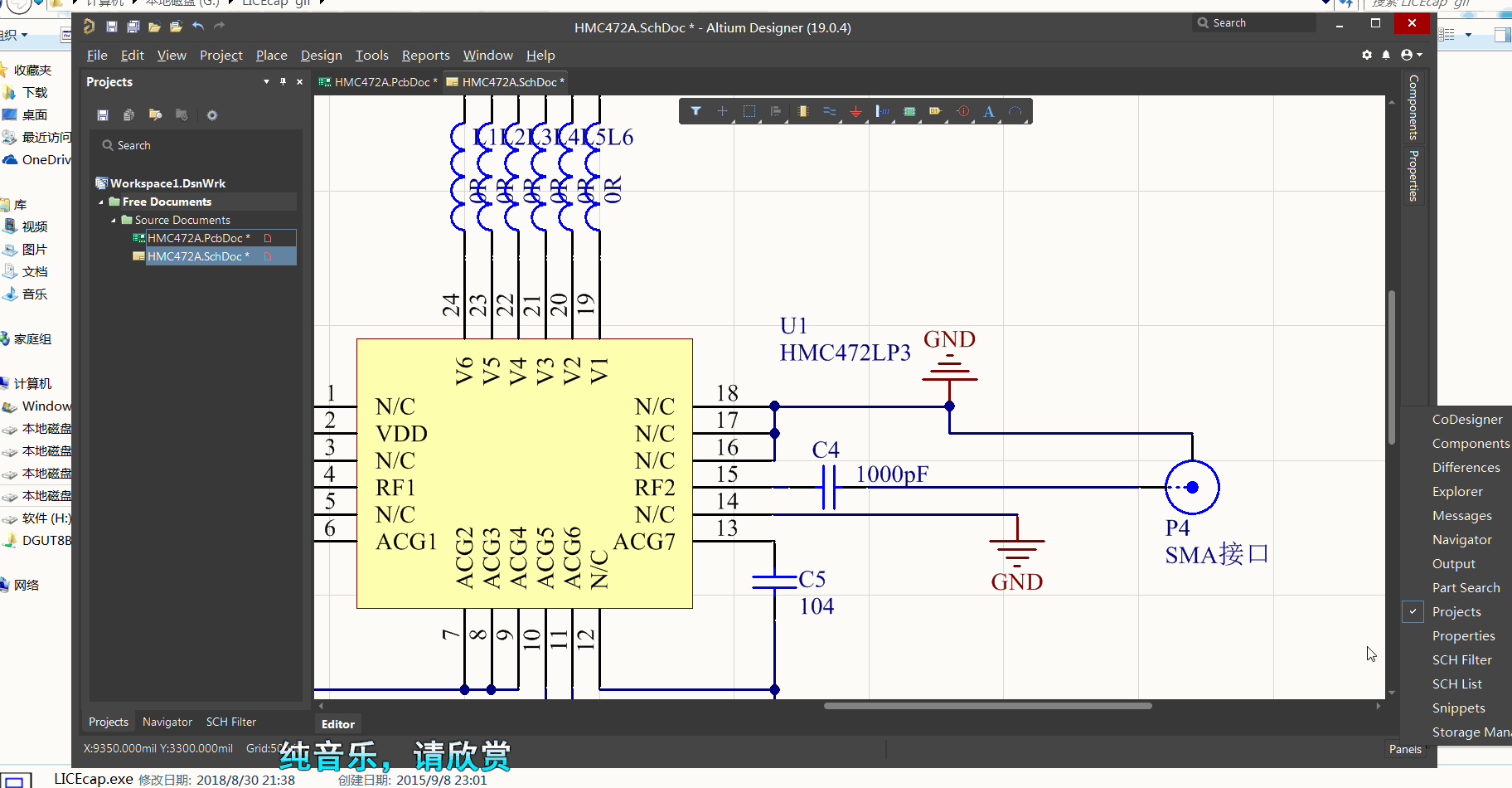
Task: Choose the rectangular selection tool
Action: pyautogui.click(x=749, y=111)
